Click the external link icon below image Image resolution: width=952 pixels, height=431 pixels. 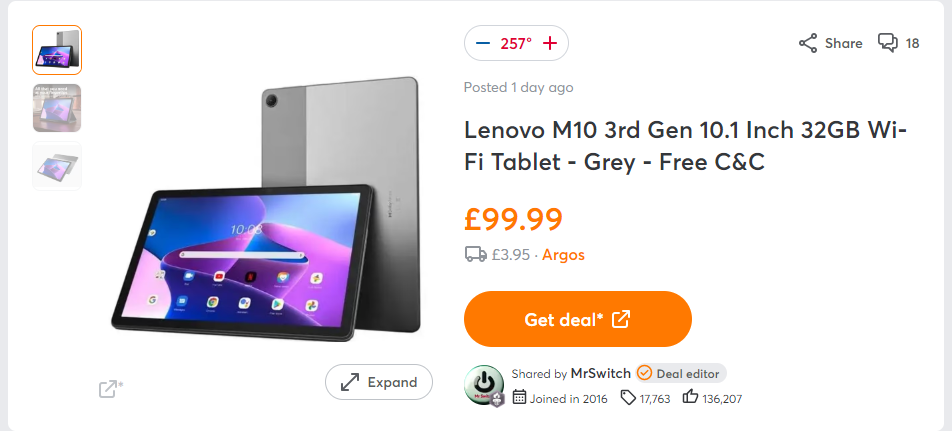109,388
